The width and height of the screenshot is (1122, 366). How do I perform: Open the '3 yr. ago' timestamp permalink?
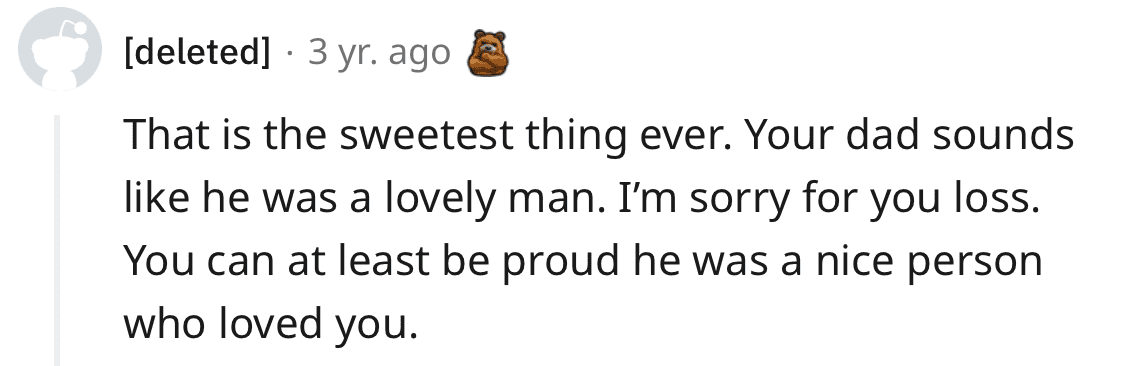[379, 53]
